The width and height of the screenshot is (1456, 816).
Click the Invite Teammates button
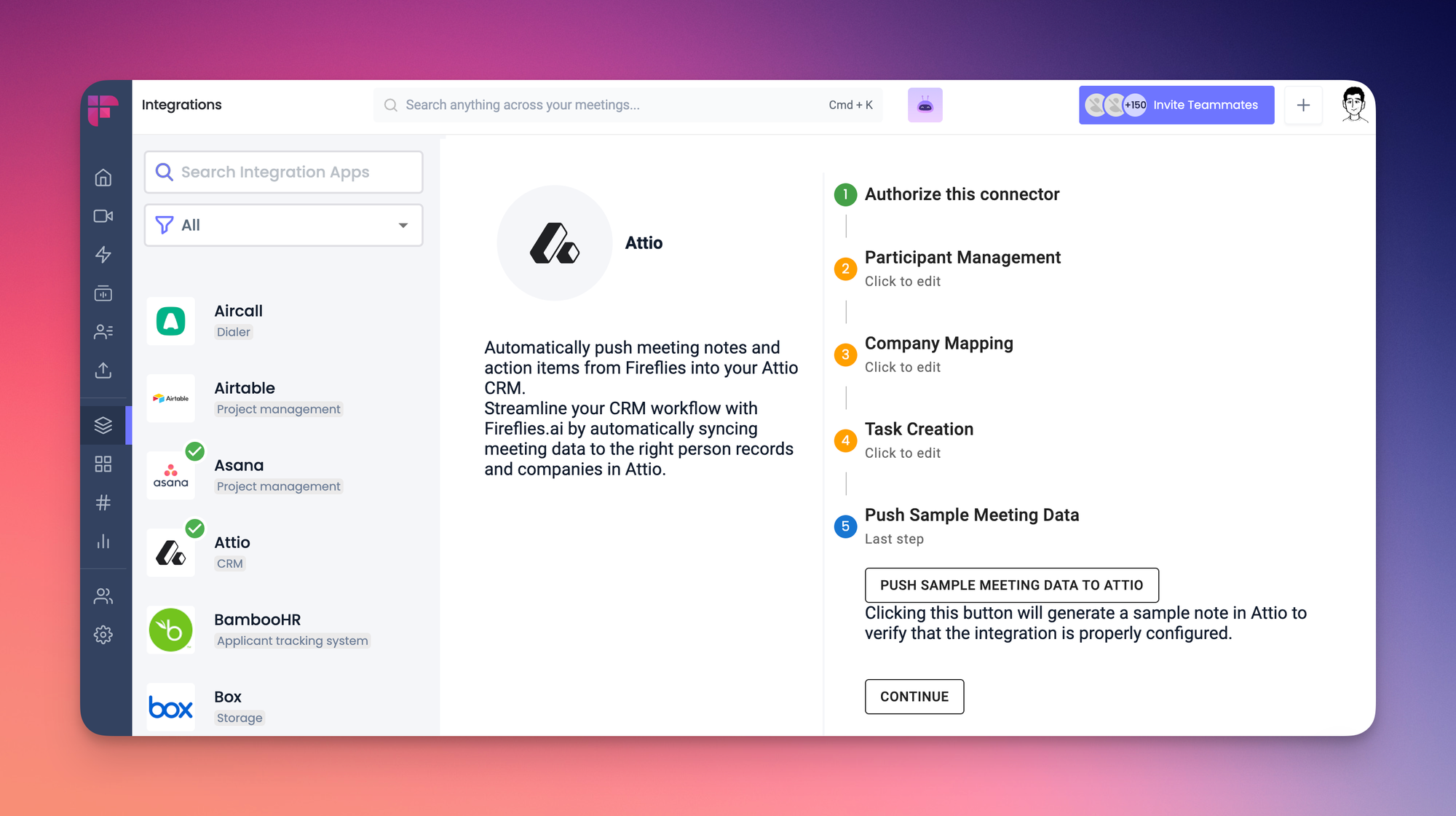point(1176,105)
